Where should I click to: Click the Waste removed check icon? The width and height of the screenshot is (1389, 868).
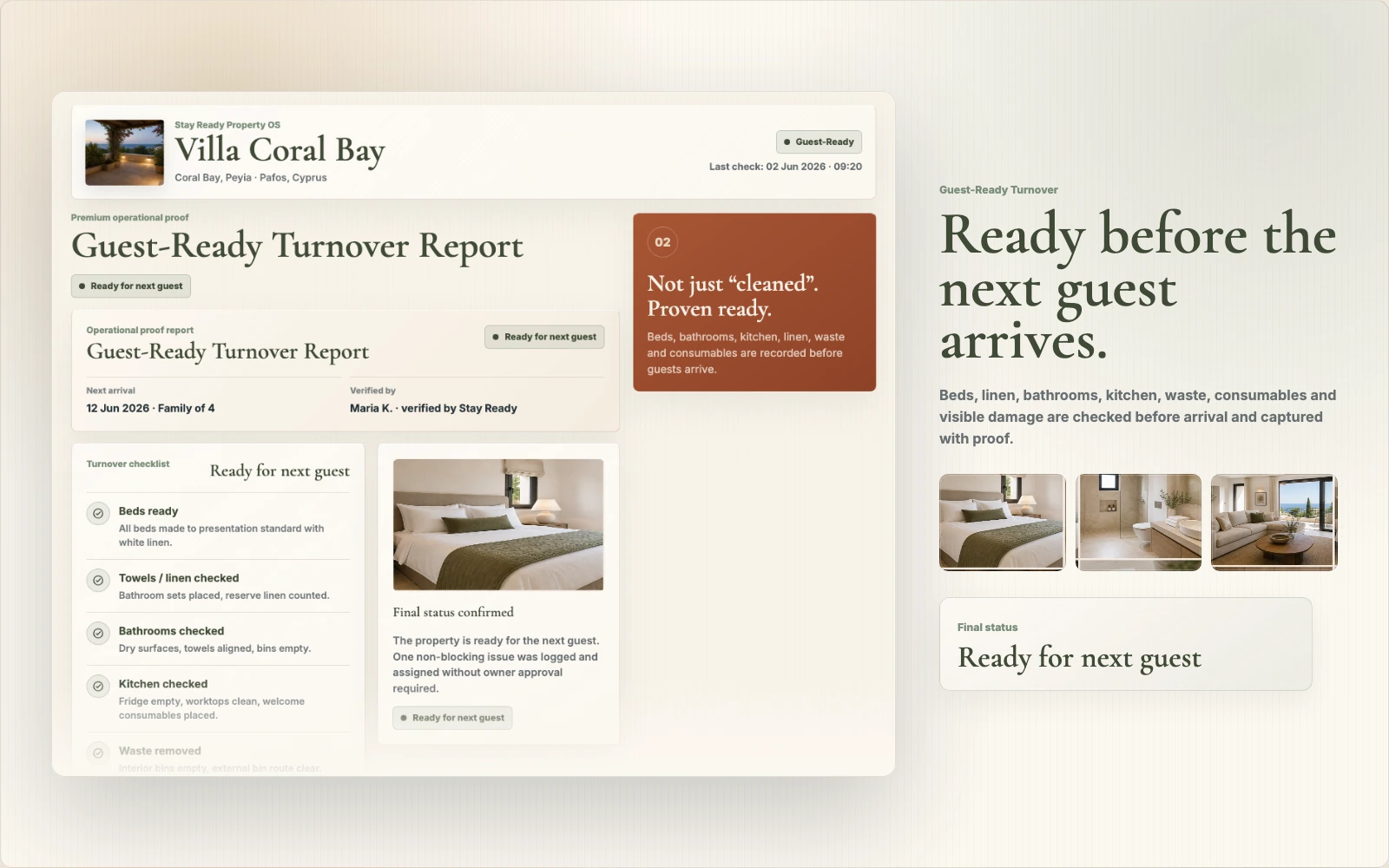[98, 753]
